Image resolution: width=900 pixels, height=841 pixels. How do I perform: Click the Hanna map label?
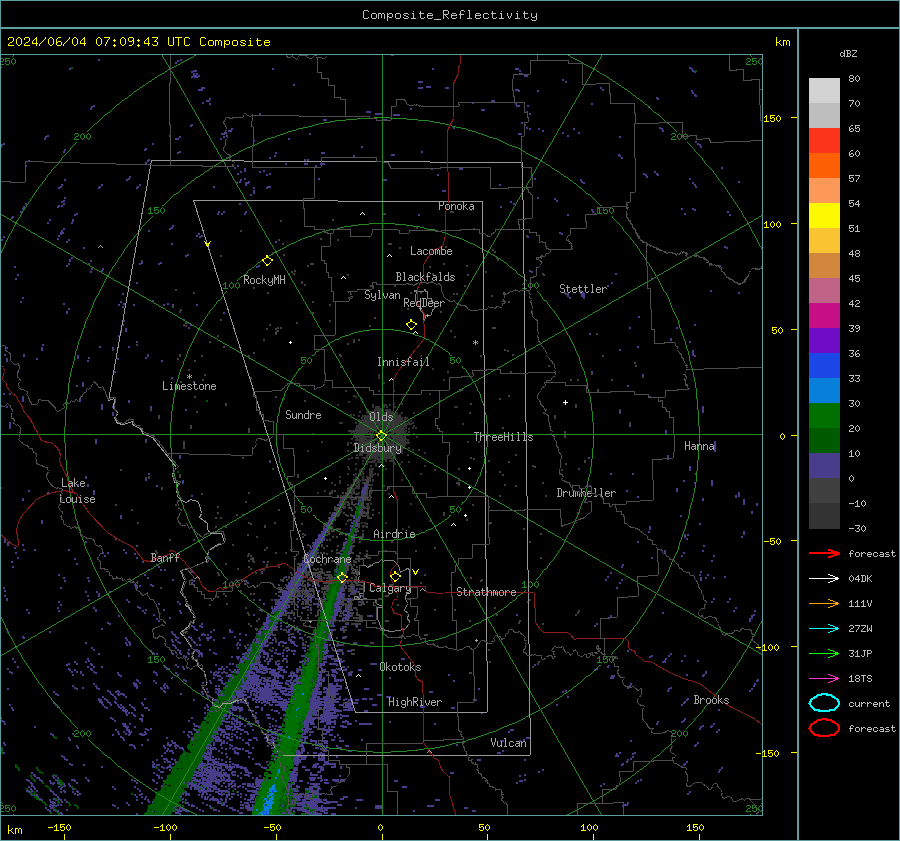click(x=699, y=446)
